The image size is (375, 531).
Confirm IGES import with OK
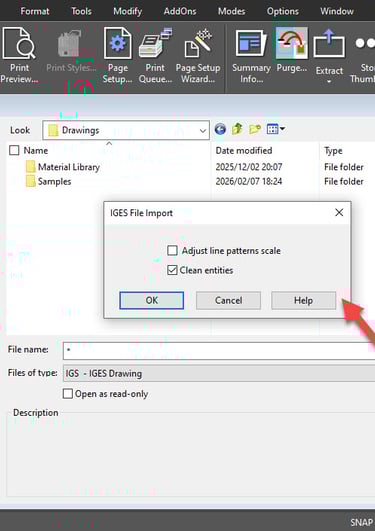151,300
